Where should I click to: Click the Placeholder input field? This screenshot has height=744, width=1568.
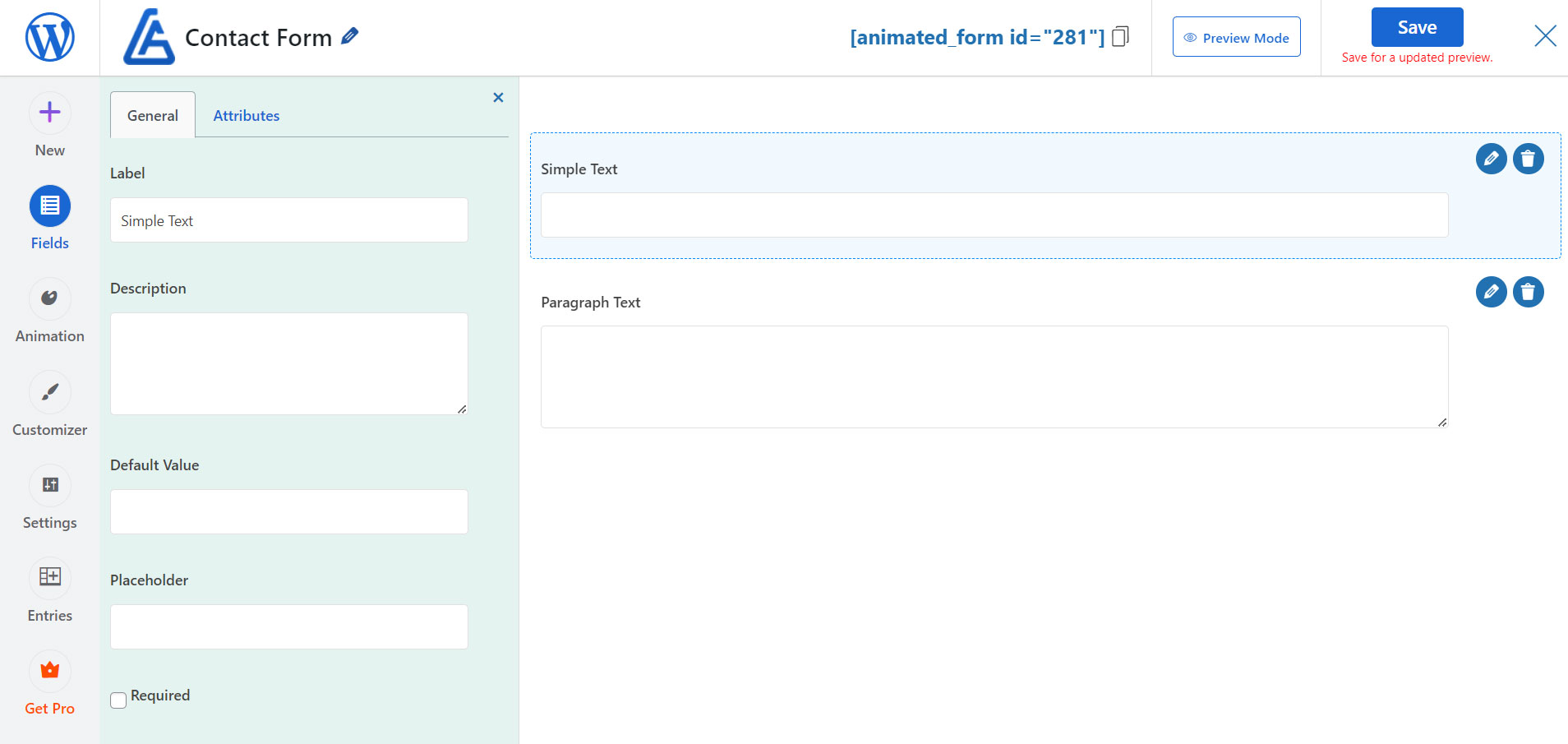(288, 626)
